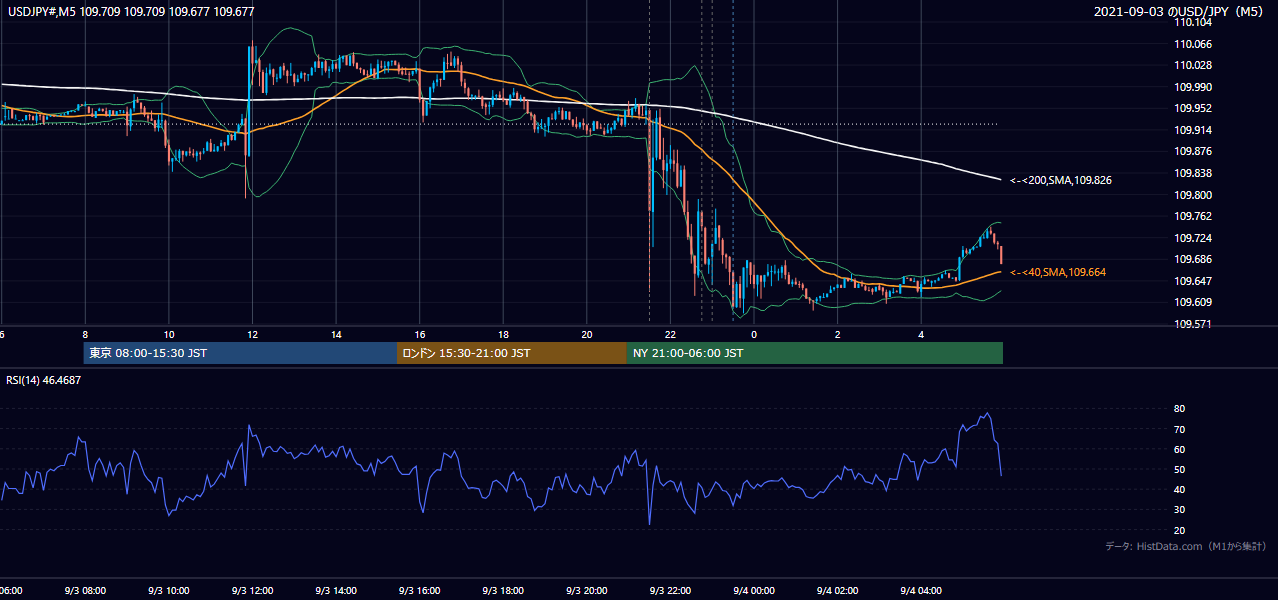Click hour label 8 above the session bars
The image size is (1278, 600).
pos(85,335)
